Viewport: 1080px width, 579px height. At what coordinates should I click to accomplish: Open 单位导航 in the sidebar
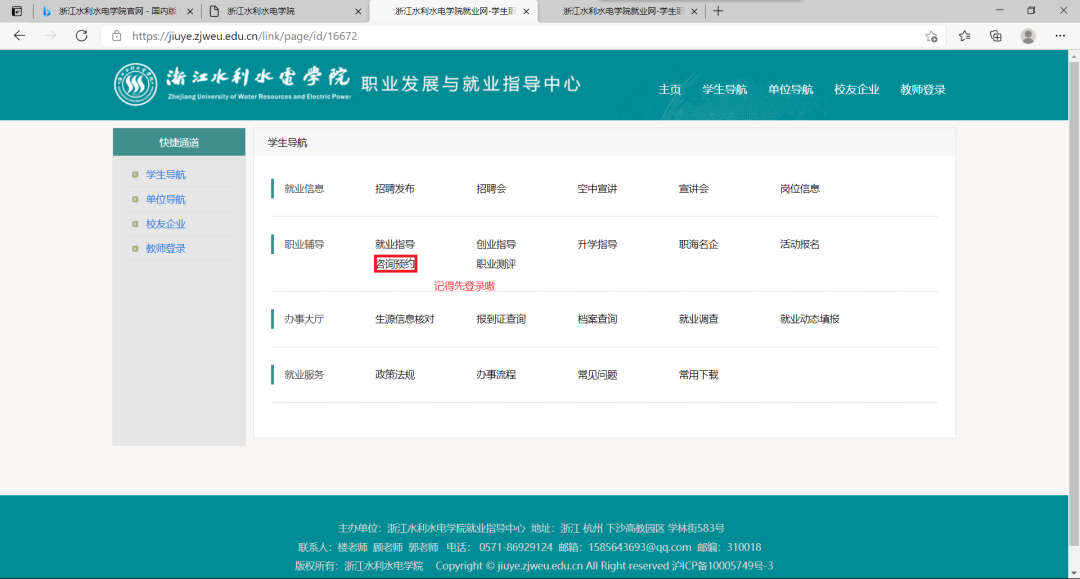[165, 200]
